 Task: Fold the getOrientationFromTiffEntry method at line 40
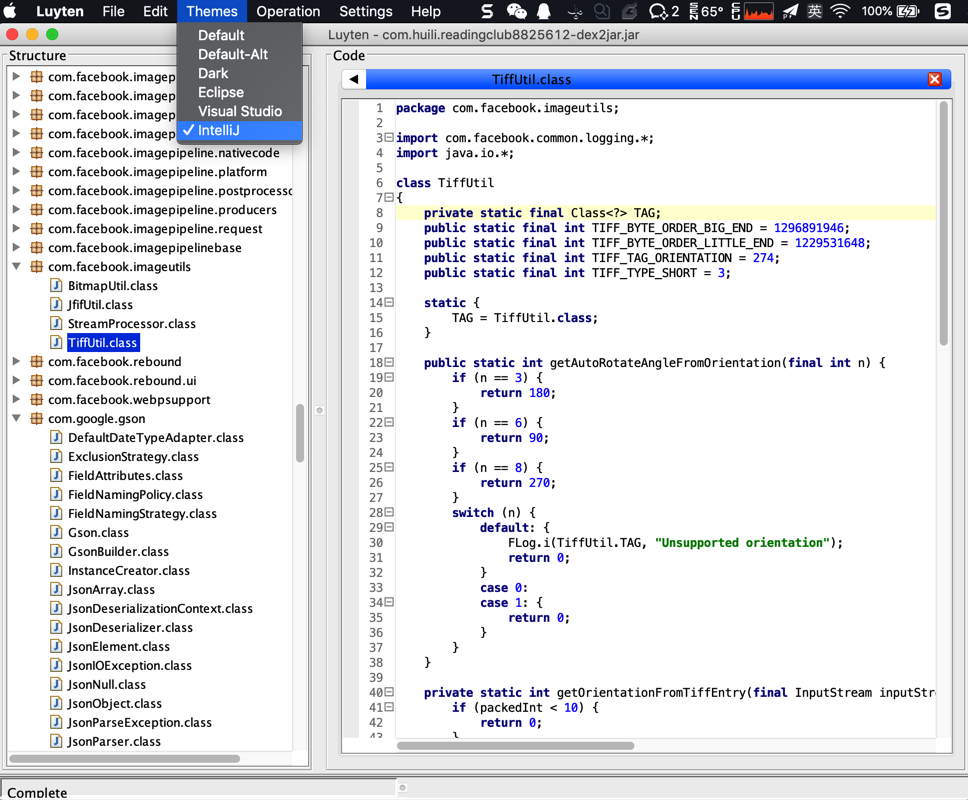click(x=389, y=692)
